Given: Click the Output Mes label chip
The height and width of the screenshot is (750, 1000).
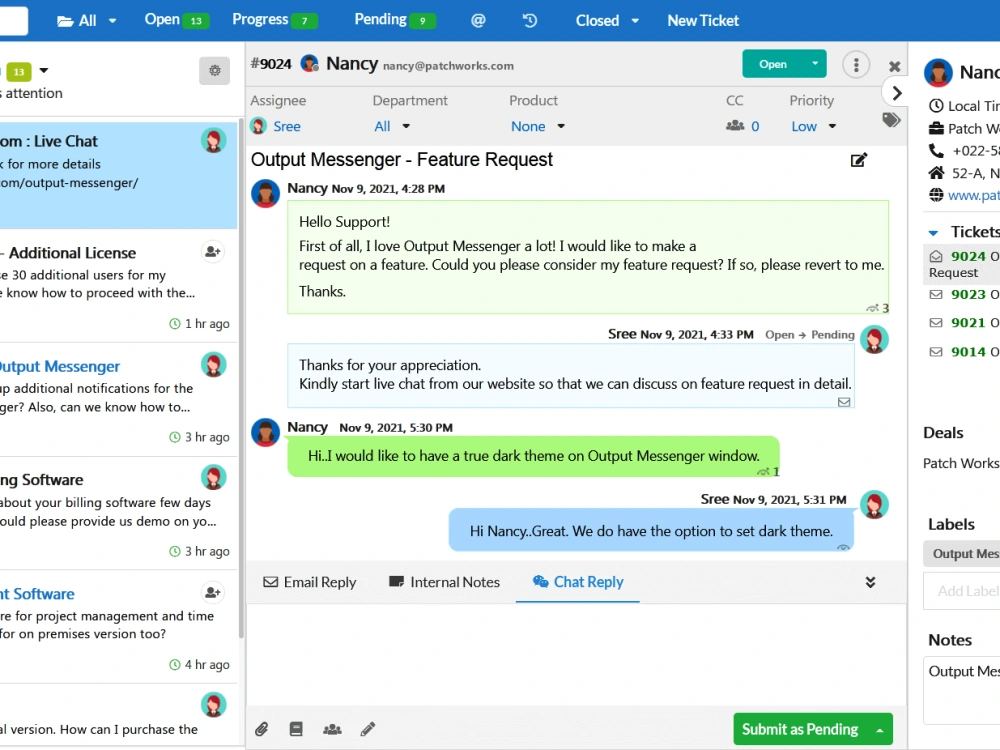Looking at the screenshot, I should coord(962,554).
